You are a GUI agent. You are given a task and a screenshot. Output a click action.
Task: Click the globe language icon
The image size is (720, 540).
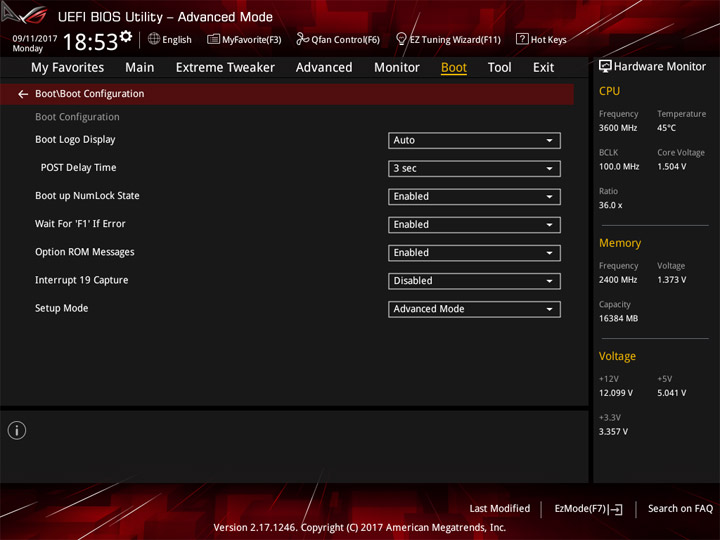tap(154, 39)
